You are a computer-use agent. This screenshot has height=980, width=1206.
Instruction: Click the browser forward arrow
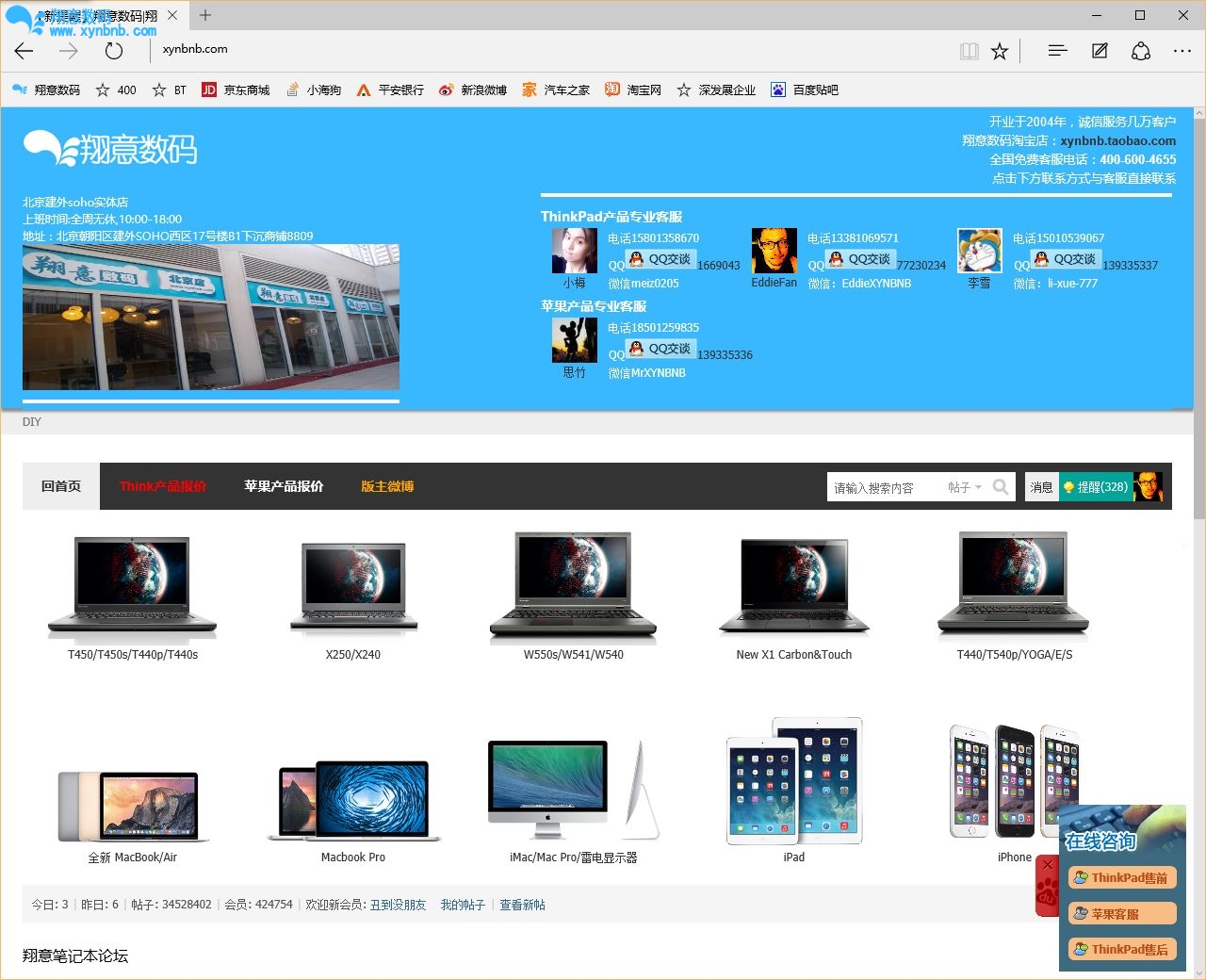tap(69, 51)
